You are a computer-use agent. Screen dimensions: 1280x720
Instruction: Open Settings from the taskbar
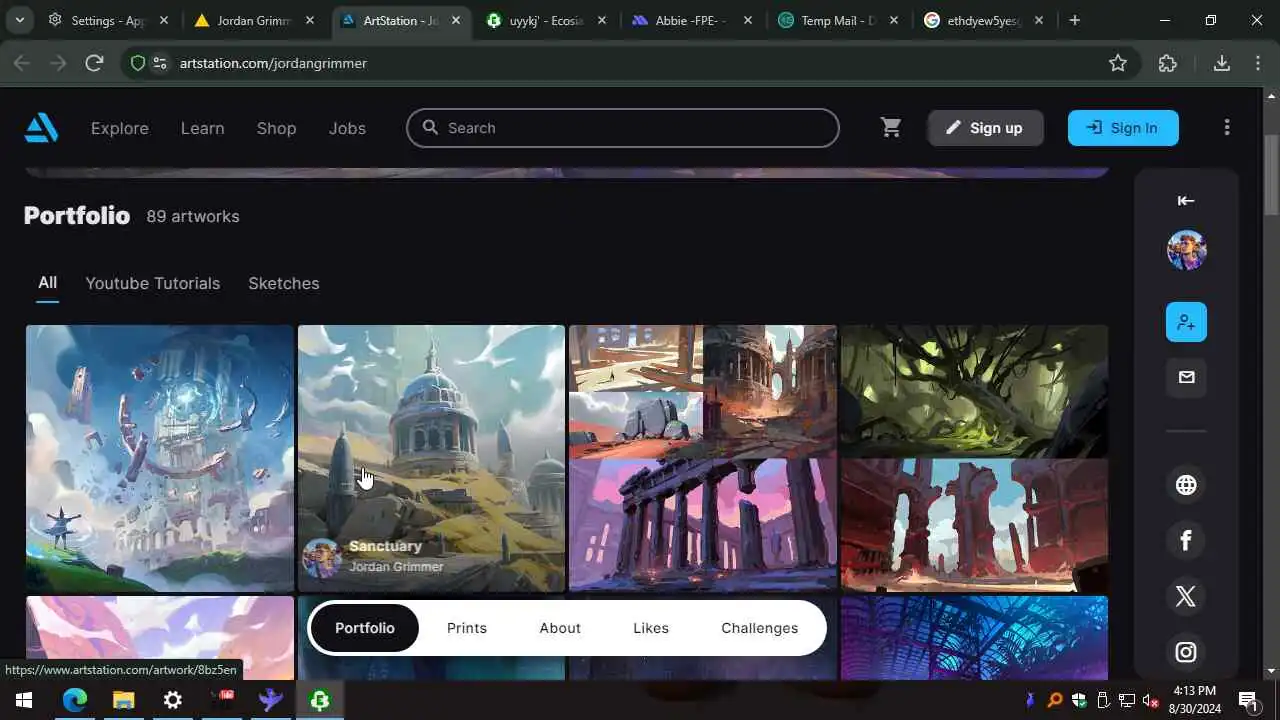172,700
